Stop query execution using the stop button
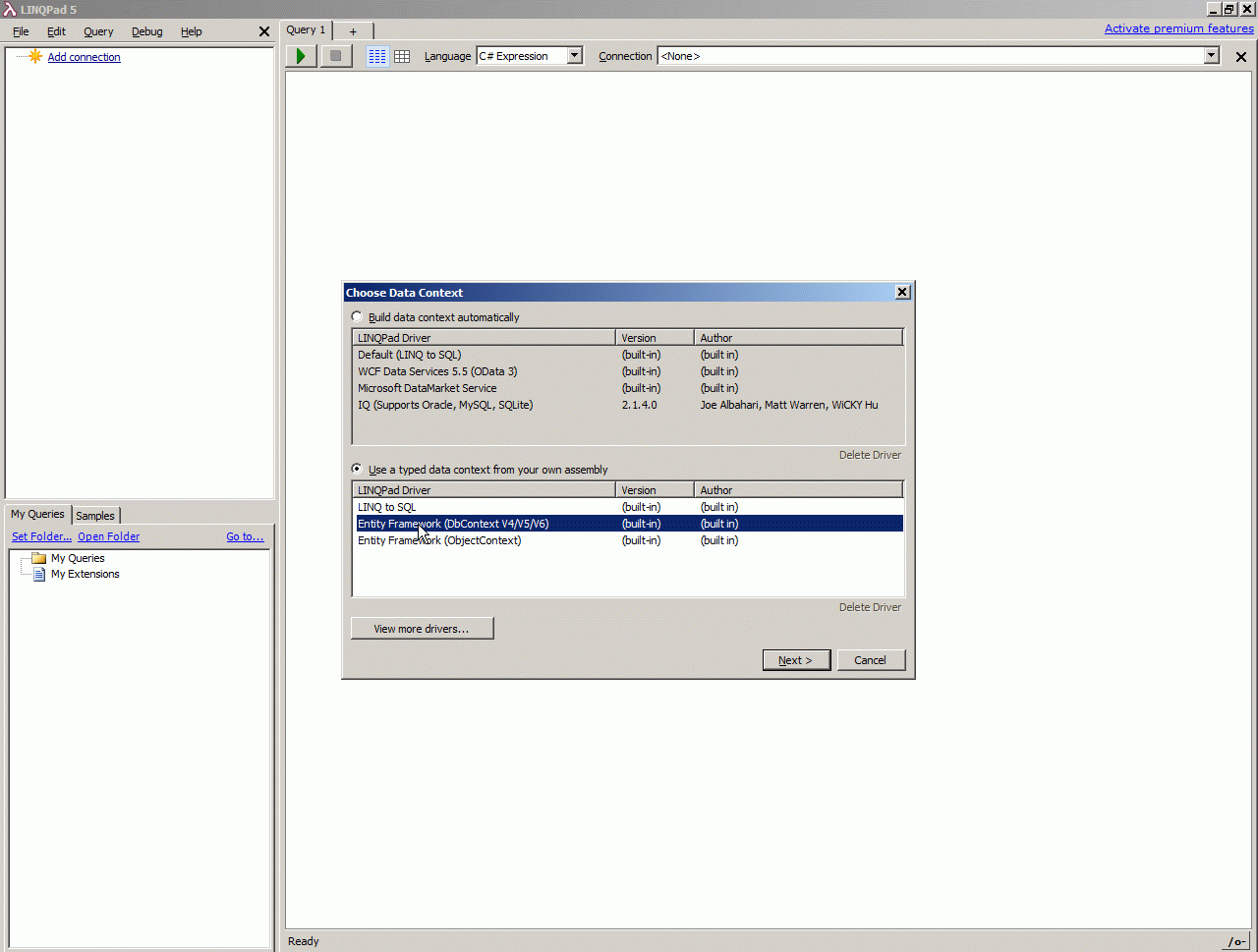Viewport: 1258px width, 952px height. click(x=336, y=56)
